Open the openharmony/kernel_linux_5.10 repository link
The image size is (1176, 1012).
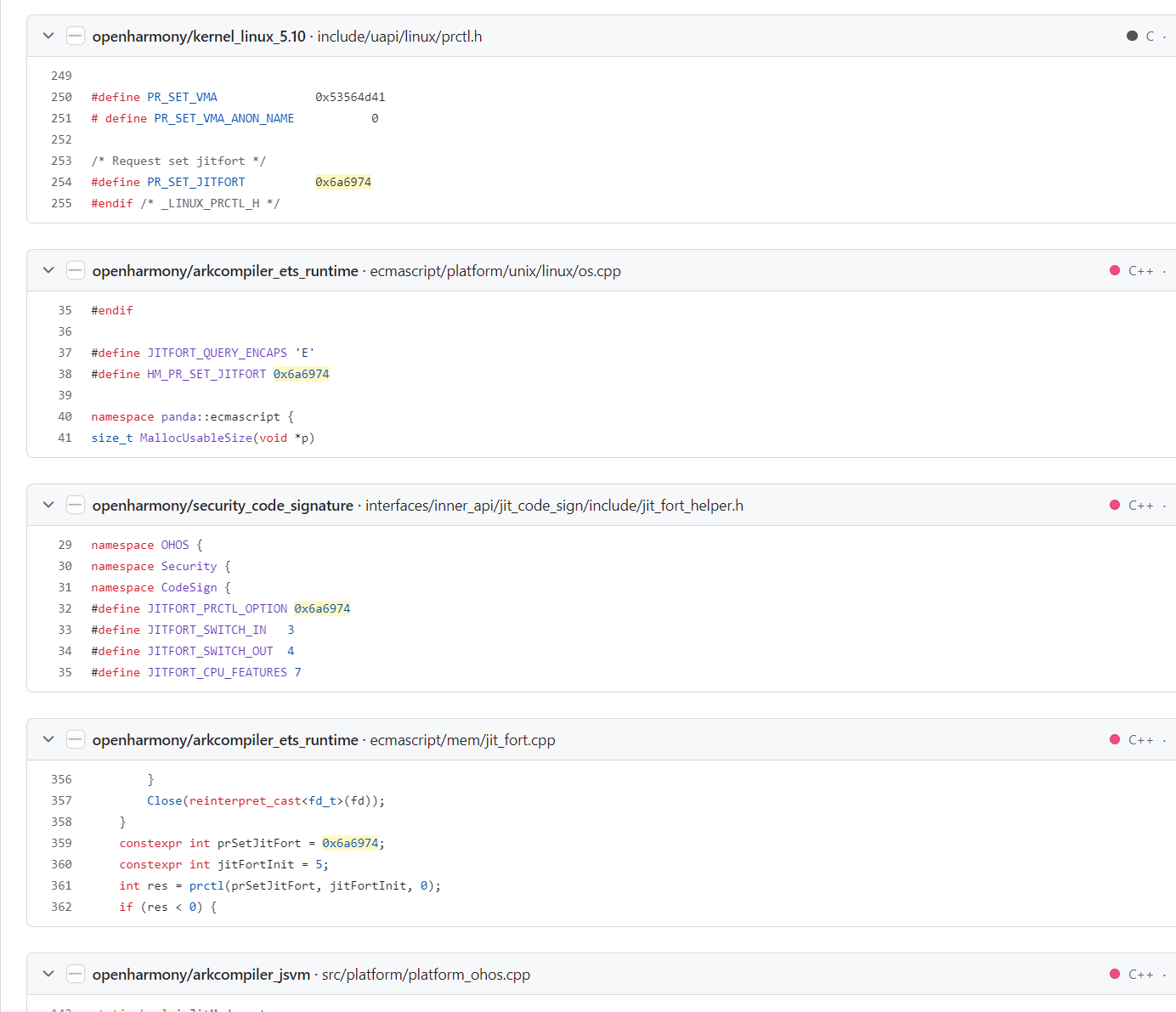pos(199,37)
